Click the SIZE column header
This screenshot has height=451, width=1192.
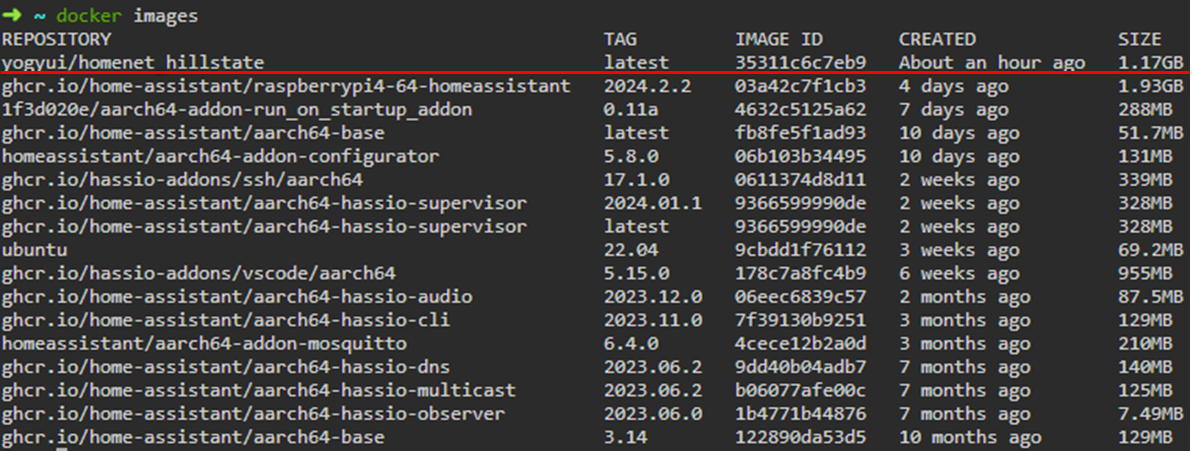(x=1140, y=39)
